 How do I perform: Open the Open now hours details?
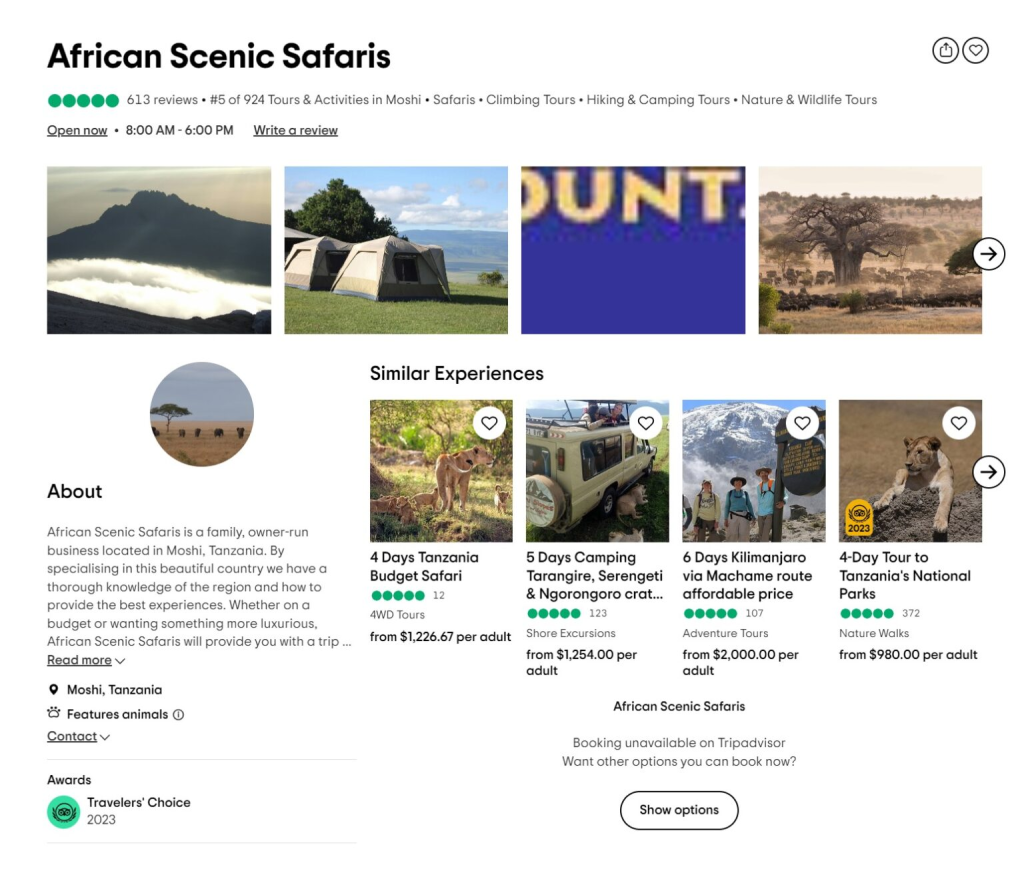(77, 130)
